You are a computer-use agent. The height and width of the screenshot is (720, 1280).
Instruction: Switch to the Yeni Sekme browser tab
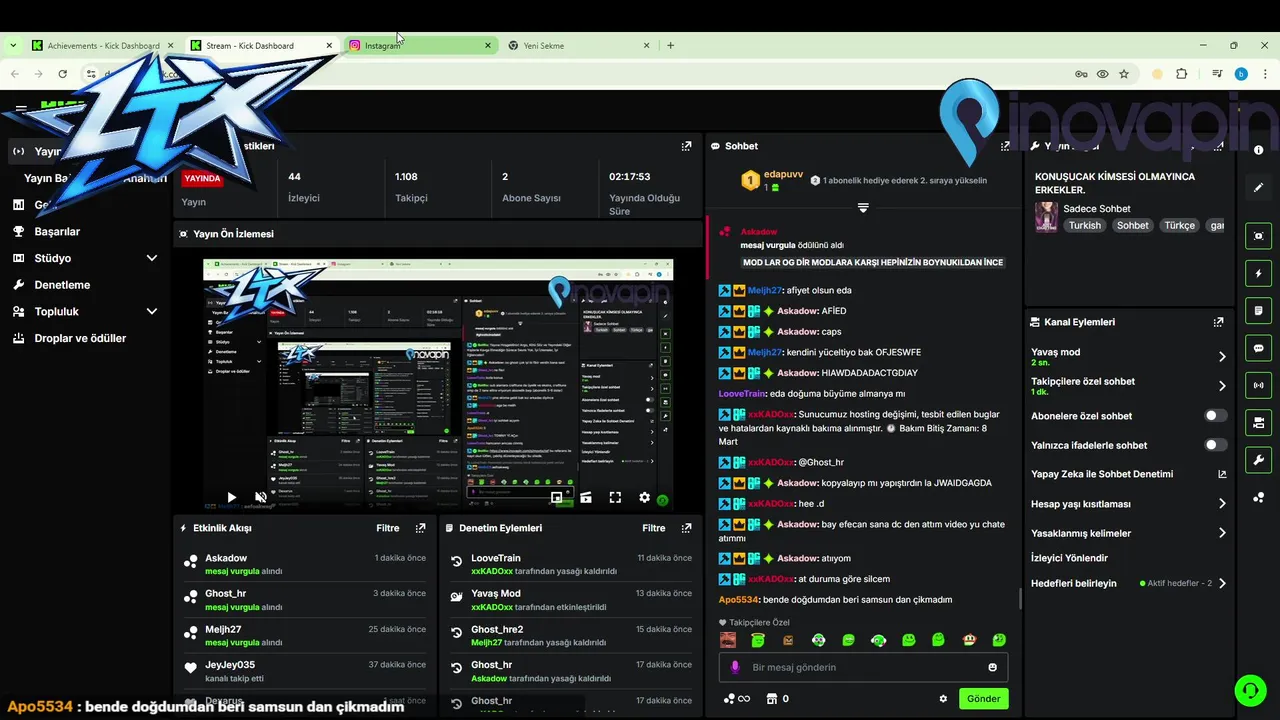580,45
